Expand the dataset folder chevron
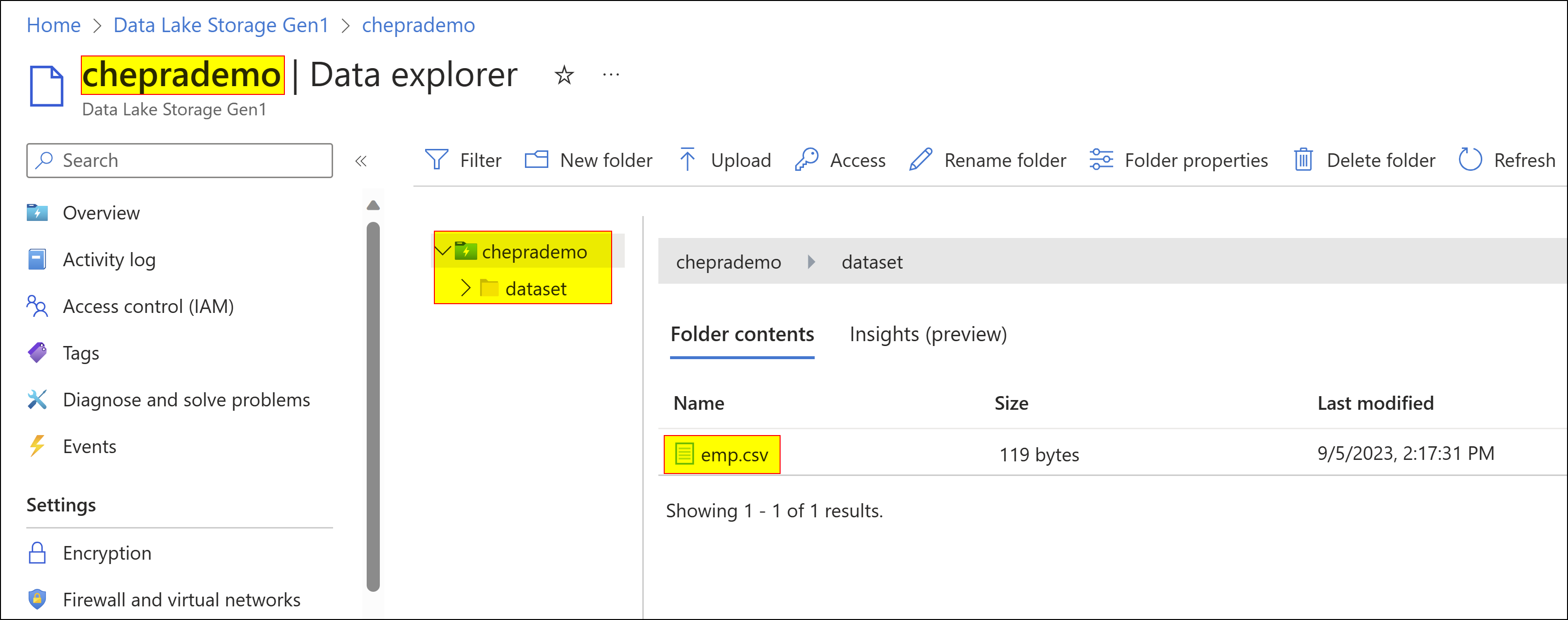 pyautogui.click(x=466, y=288)
